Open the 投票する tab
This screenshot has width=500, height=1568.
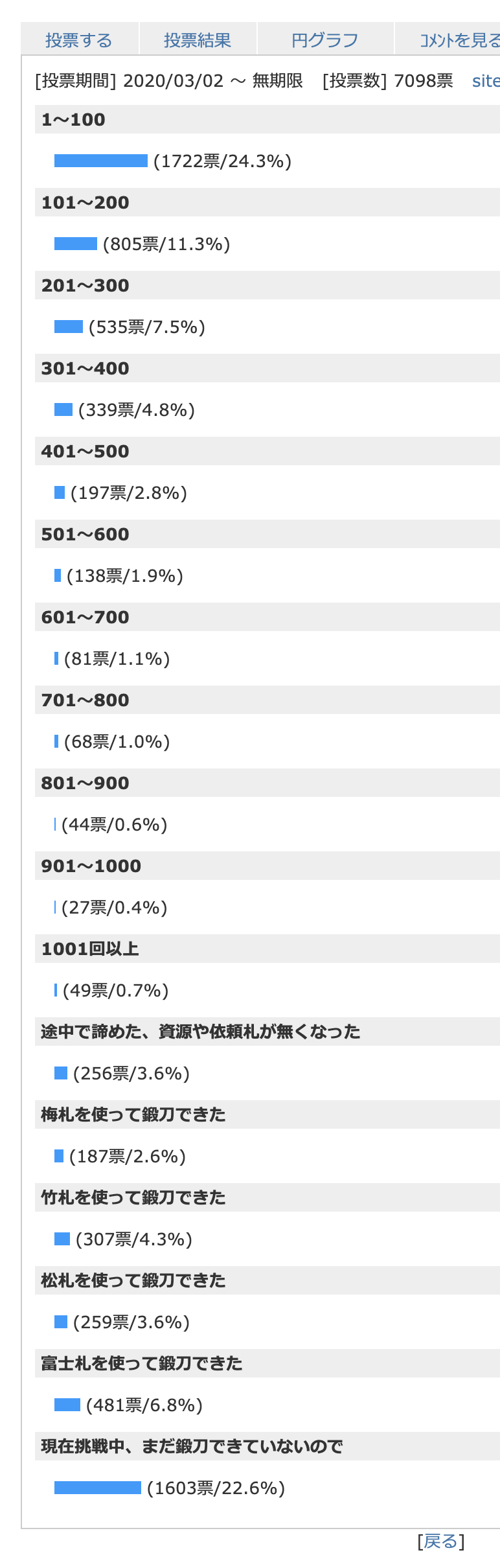pyautogui.click(x=80, y=40)
